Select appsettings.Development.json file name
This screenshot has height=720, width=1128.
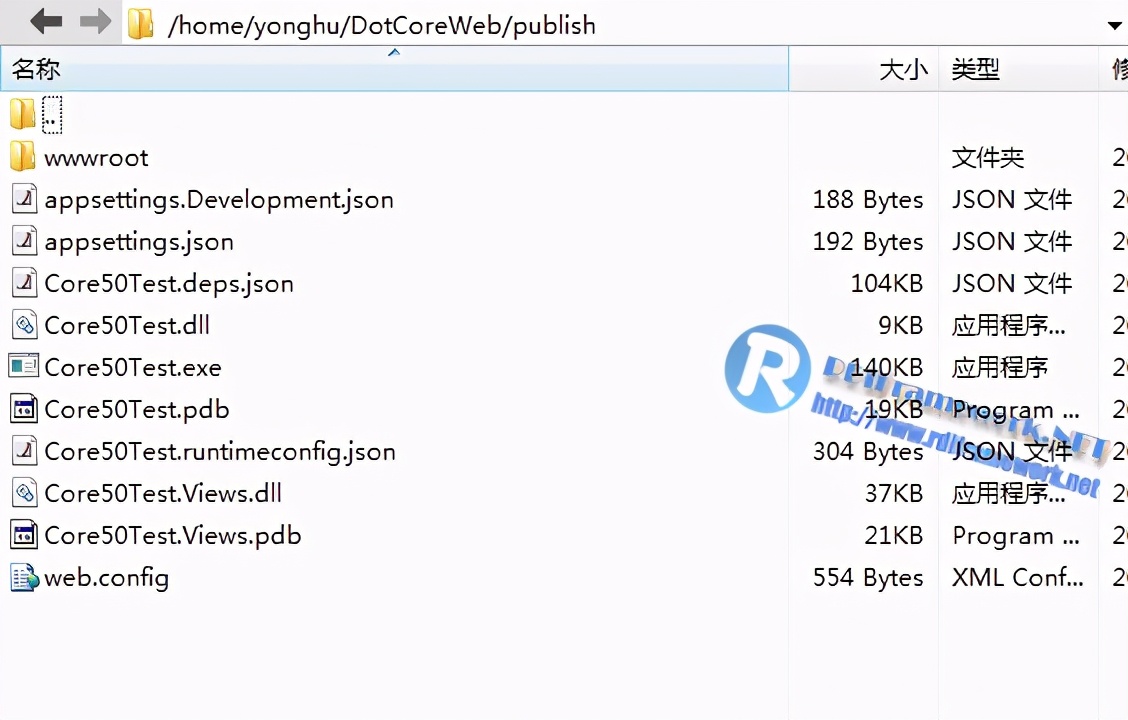click(219, 199)
